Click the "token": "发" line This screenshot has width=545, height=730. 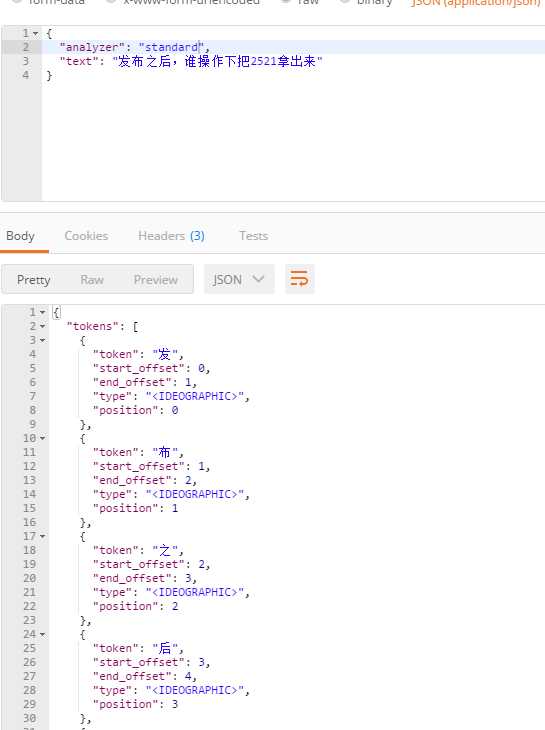[x=138, y=354]
